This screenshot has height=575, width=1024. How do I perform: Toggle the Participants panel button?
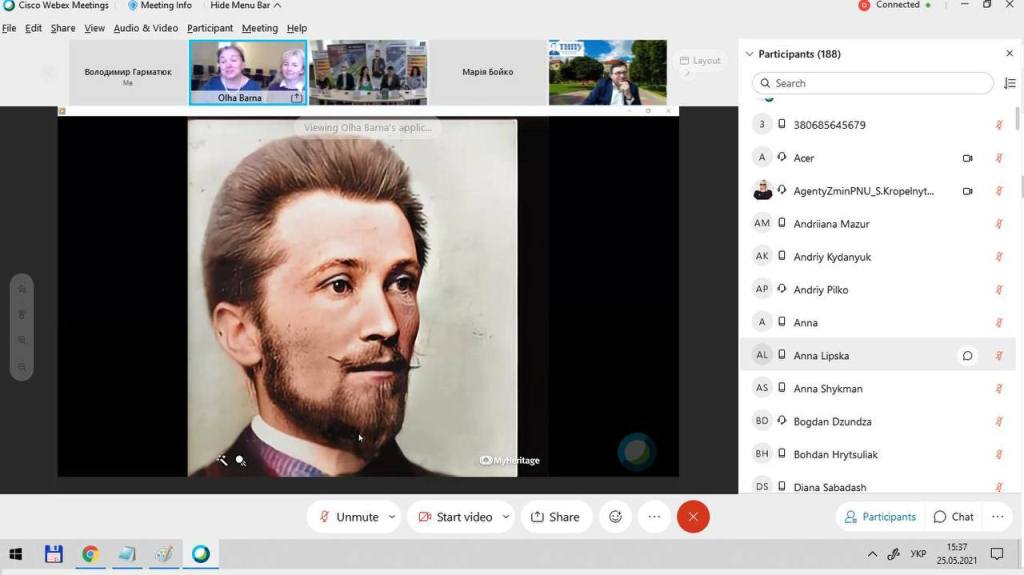pos(880,517)
